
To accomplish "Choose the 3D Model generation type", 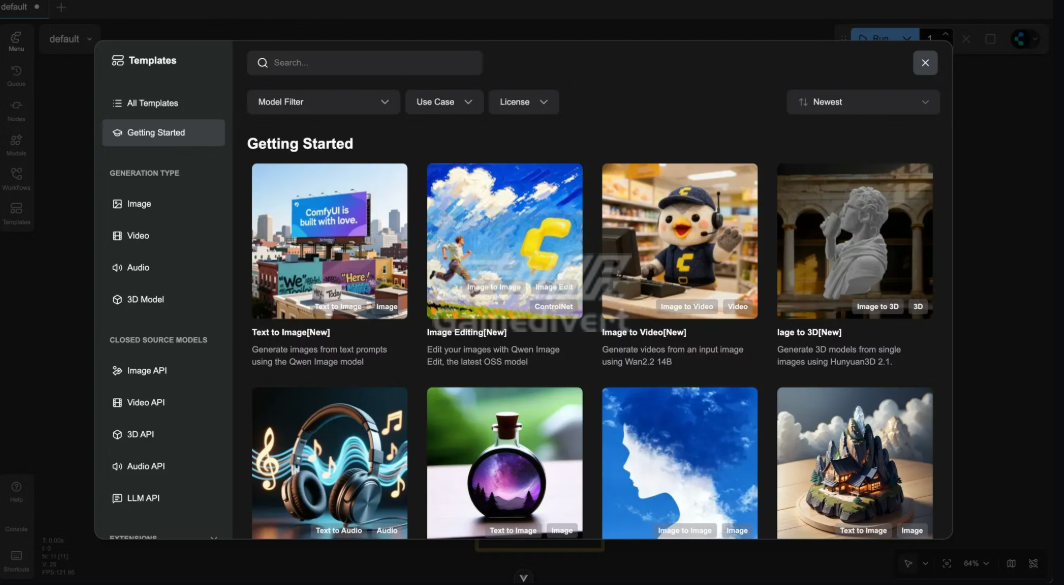I will [x=163, y=299].
